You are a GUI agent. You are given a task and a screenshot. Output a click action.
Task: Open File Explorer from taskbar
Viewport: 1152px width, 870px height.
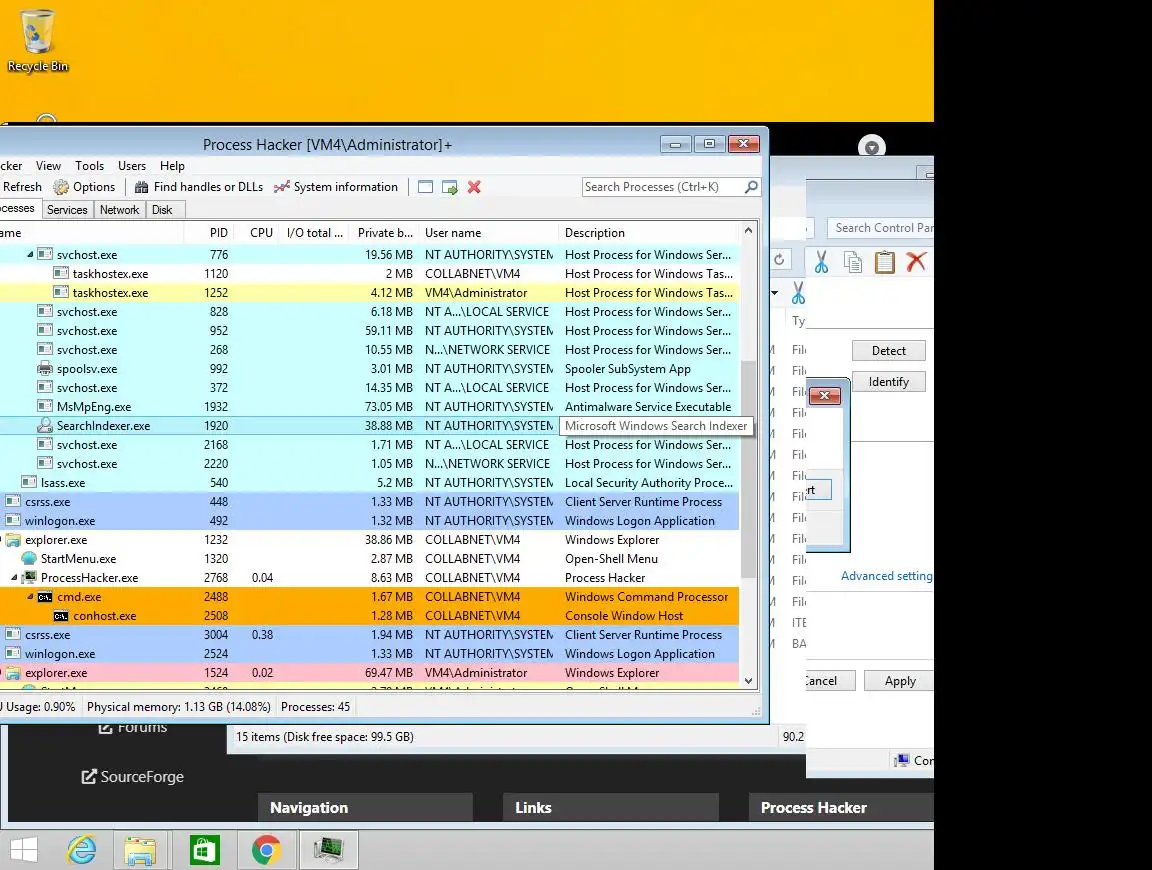pyautogui.click(x=140, y=850)
